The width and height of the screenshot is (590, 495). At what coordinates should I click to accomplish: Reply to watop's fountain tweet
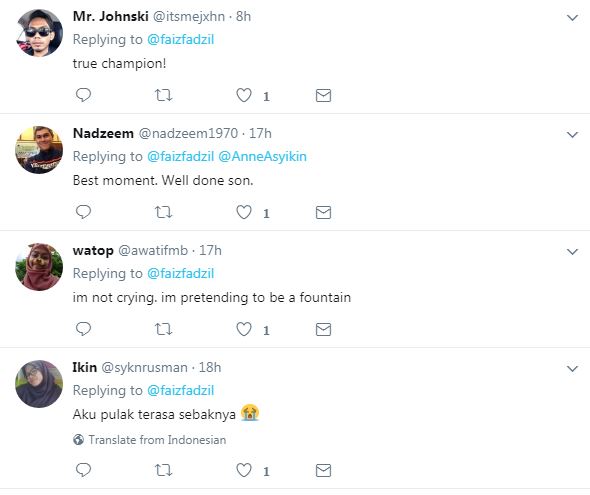click(x=83, y=329)
